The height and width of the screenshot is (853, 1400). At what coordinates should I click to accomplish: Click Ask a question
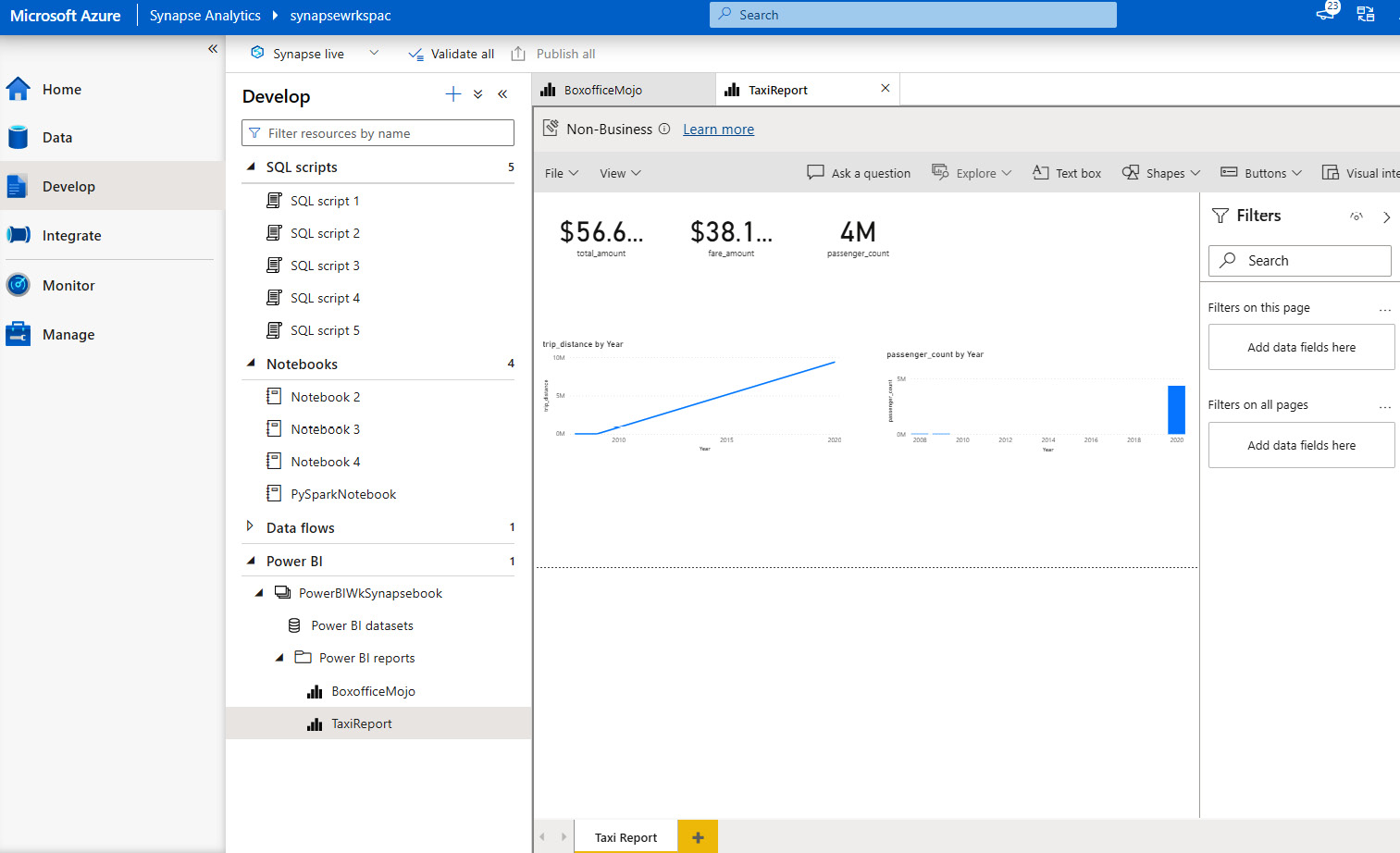click(859, 173)
